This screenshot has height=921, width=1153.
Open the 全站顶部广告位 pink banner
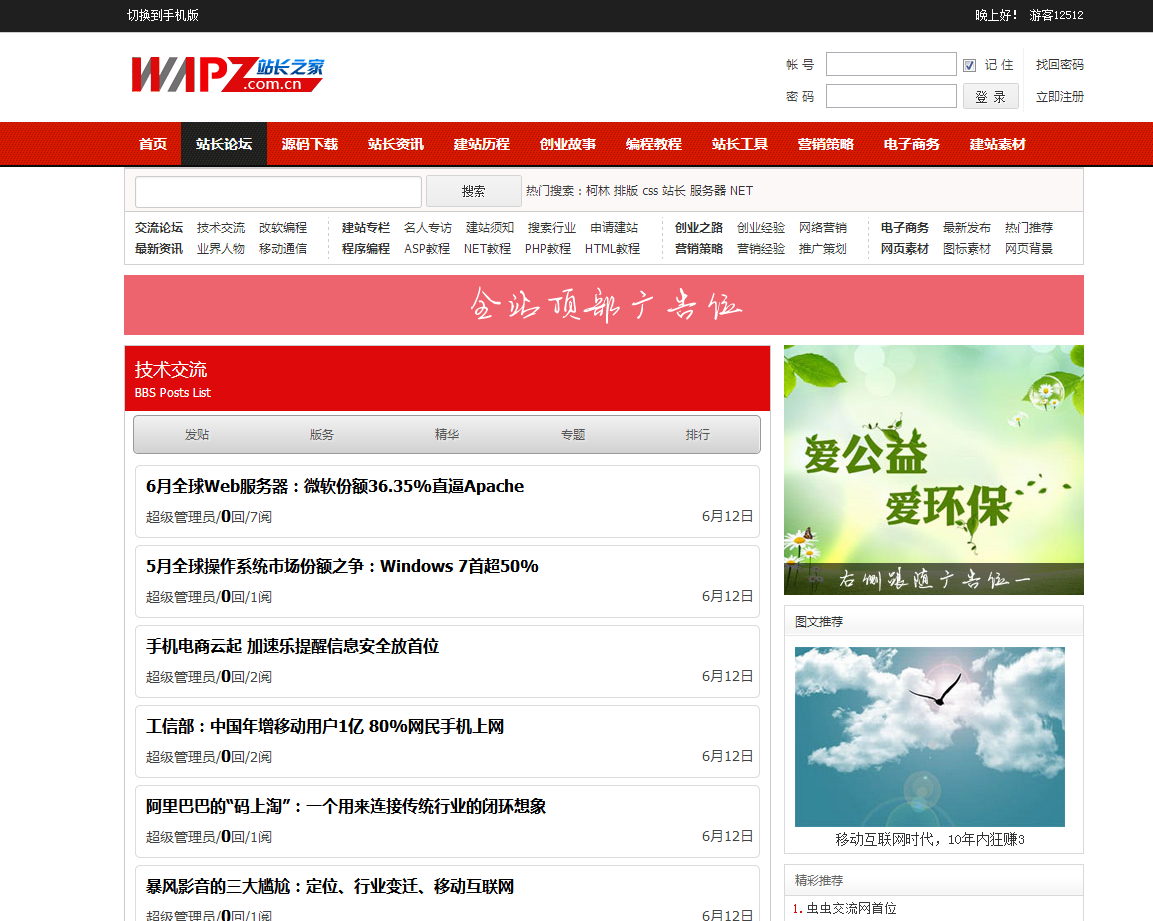[x=604, y=305]
